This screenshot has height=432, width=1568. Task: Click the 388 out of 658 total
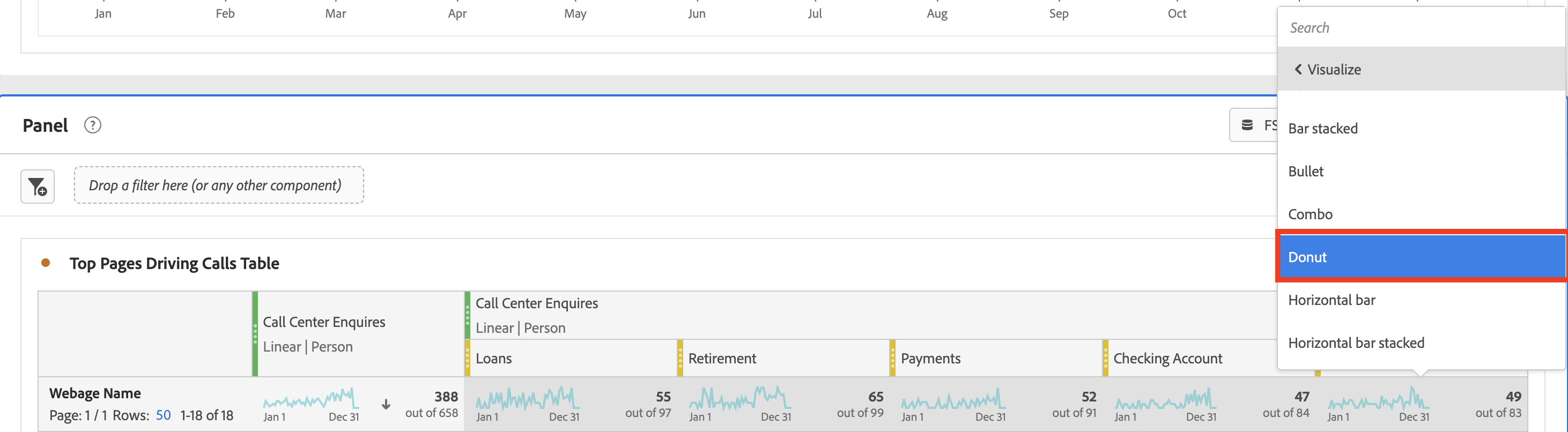pos(432,405)
